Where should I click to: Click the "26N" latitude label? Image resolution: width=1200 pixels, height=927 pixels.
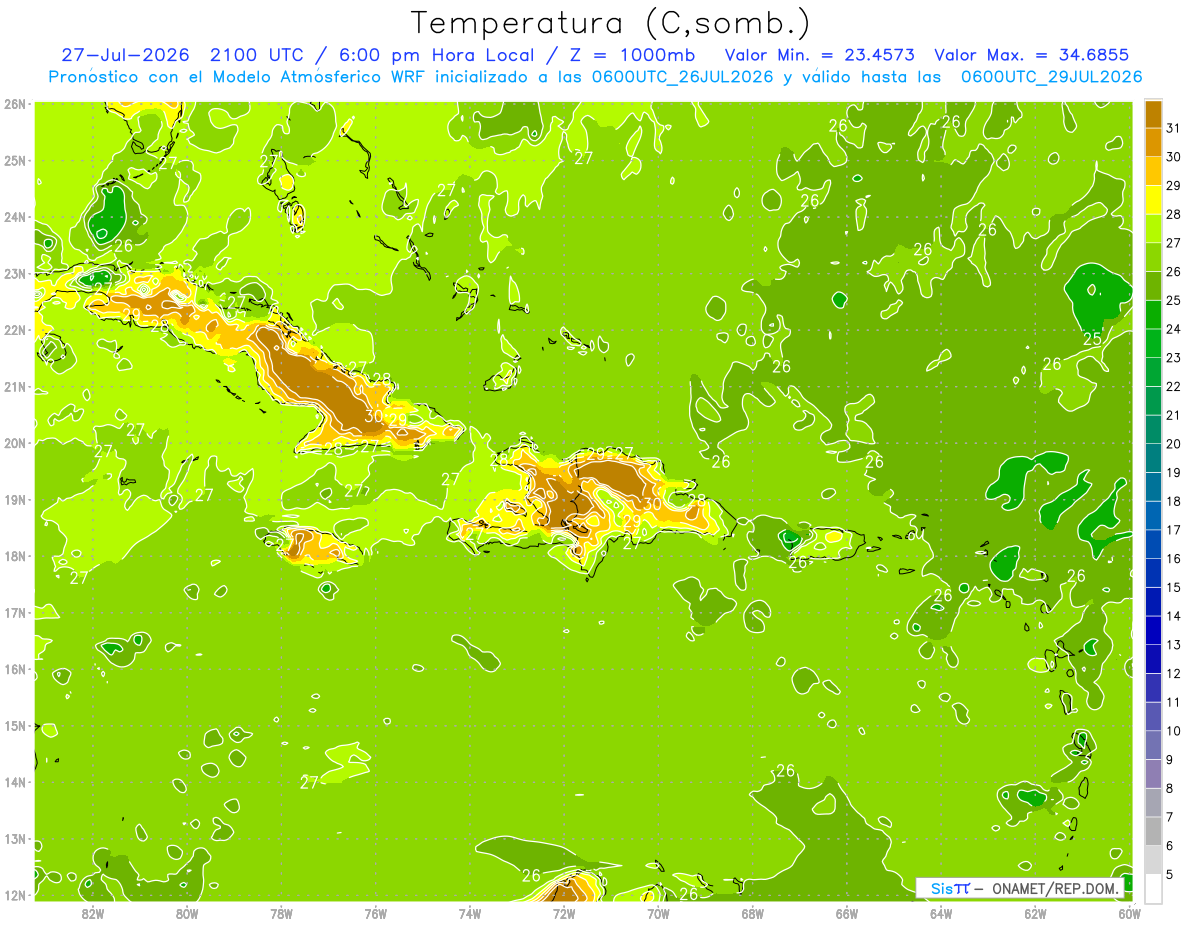[x=14, y=103]
